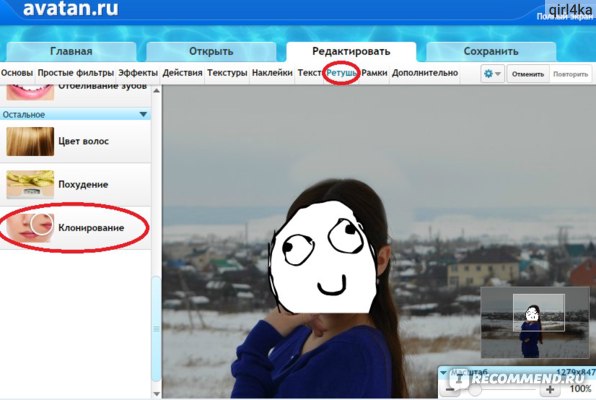Collapse the Остальное section arrow

point(143,114)
